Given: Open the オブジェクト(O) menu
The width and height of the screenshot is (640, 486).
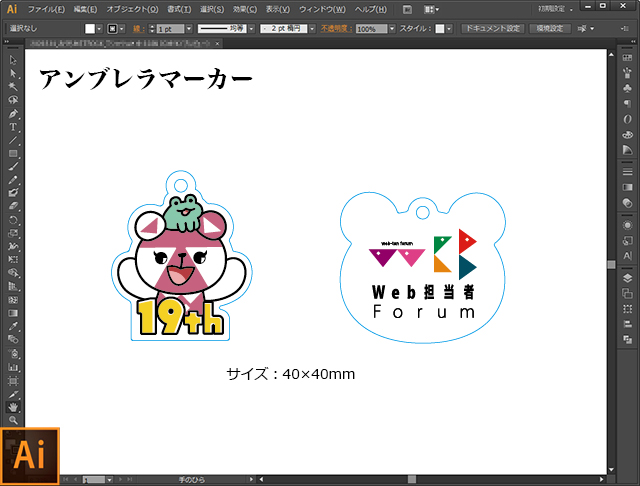Looking at the screenshot, I should point(132,9).
